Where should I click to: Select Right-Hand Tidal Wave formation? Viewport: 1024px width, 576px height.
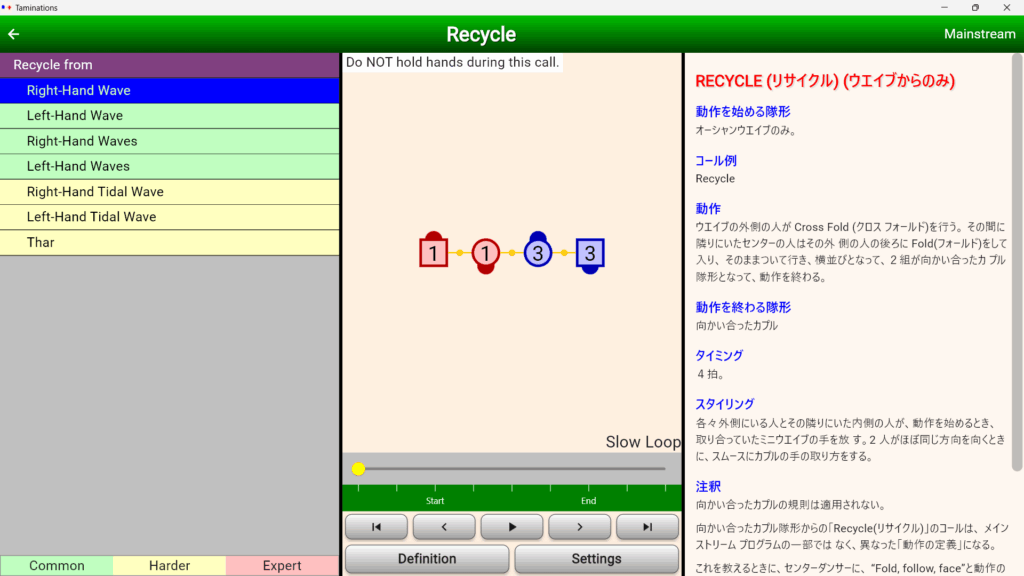pyautogui.click(x=170, y=192)
